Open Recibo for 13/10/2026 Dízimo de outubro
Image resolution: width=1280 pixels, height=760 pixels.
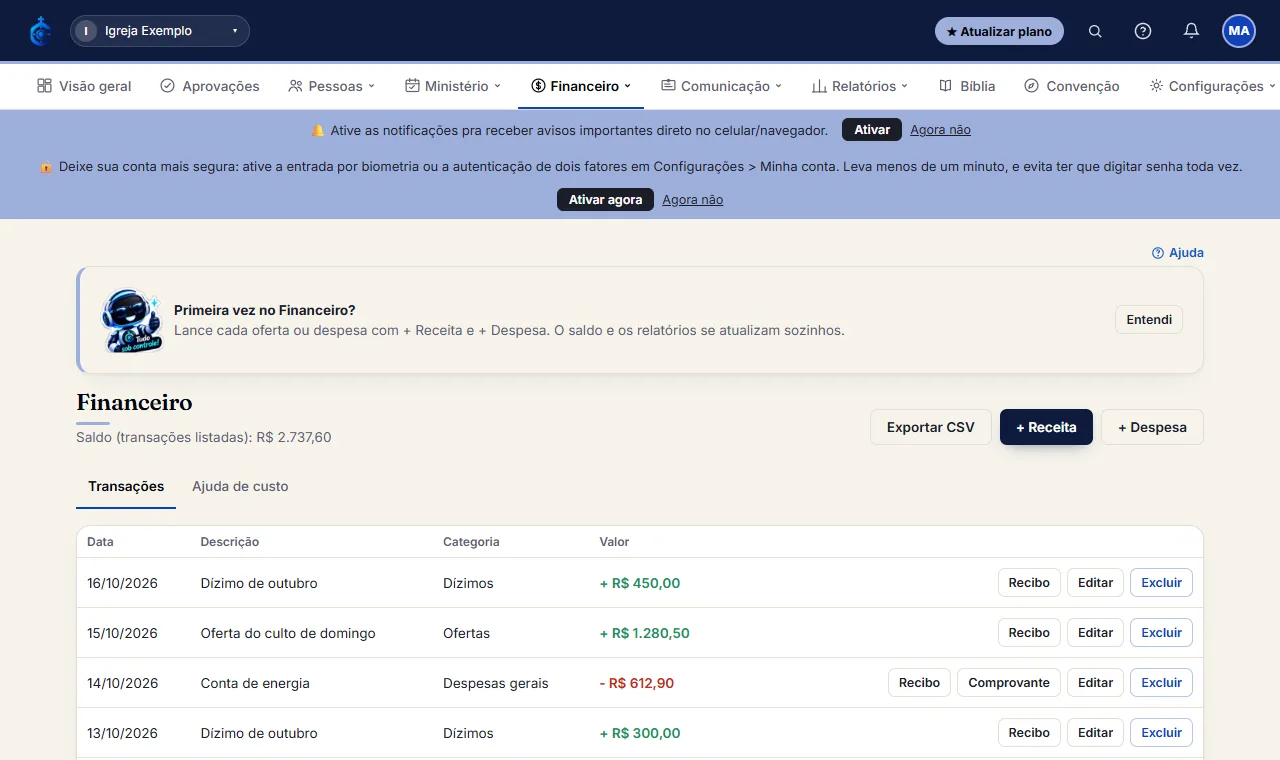[1029, 733]
